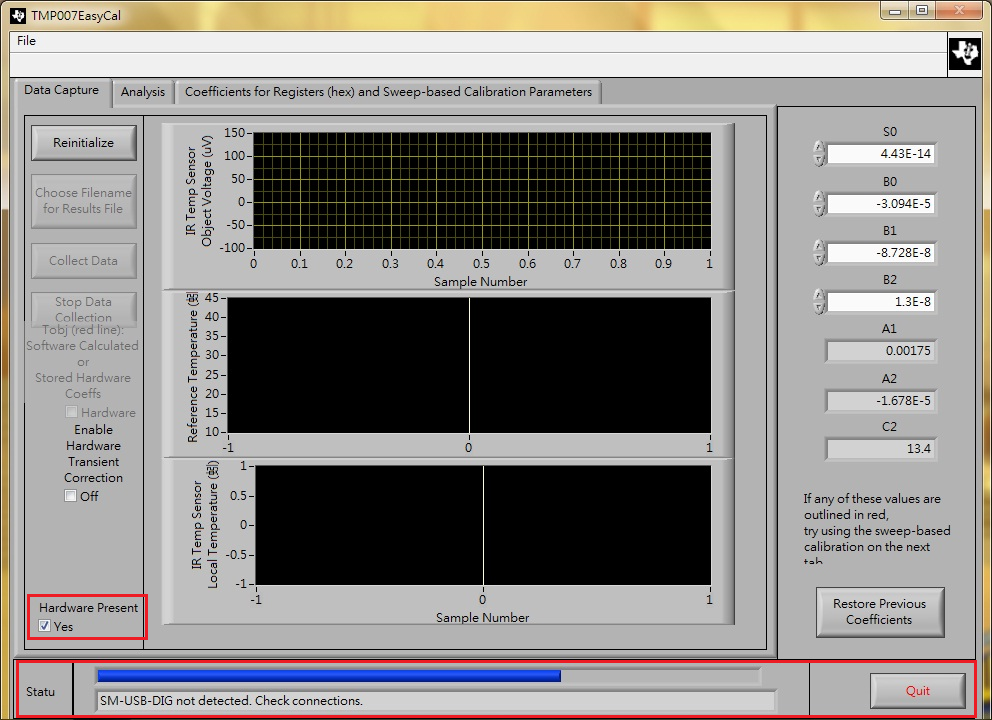992x720 pixels.
Task: Click the Tobj (red line) description text
Action: pyautogui.click(x=83, y=361)
